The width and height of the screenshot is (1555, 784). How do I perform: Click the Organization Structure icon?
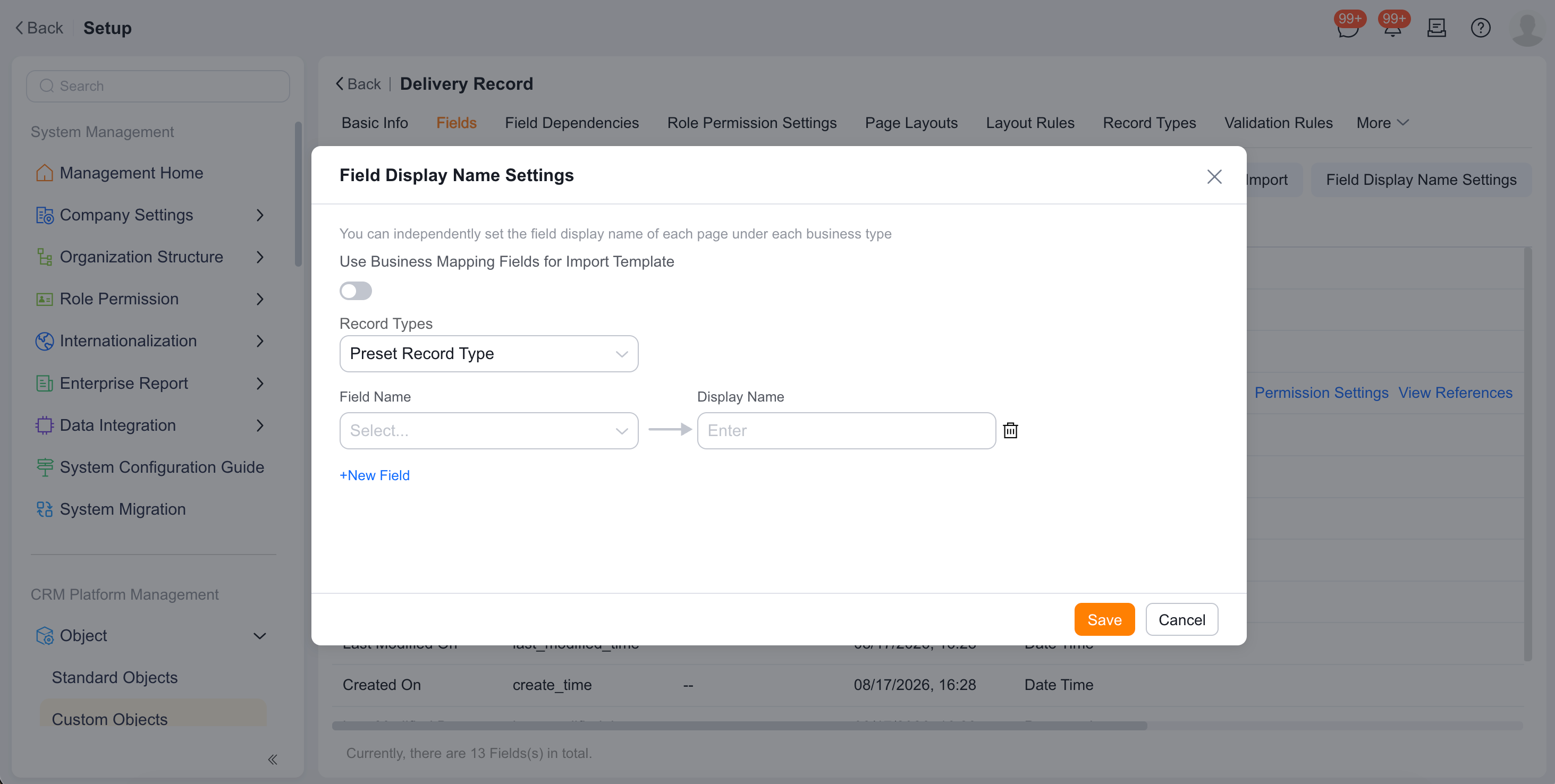[x=44, y=257]
